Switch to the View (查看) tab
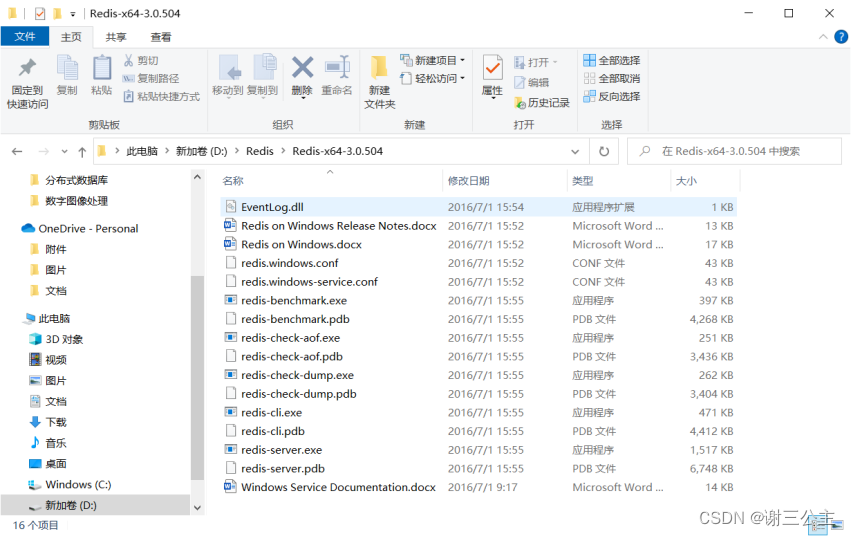 pyautogui.click(x=161, y=37)
